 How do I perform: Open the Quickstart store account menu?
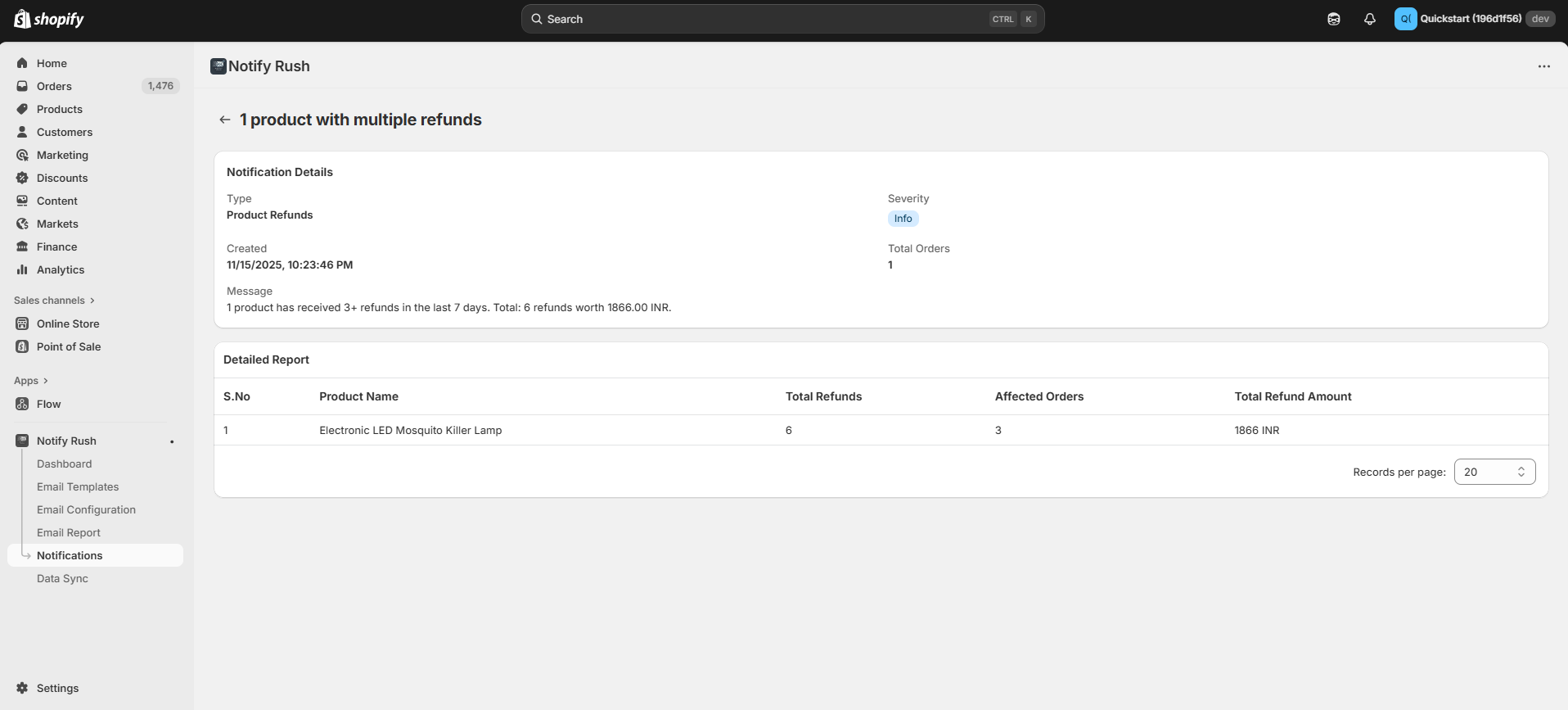click(1472, 19)
